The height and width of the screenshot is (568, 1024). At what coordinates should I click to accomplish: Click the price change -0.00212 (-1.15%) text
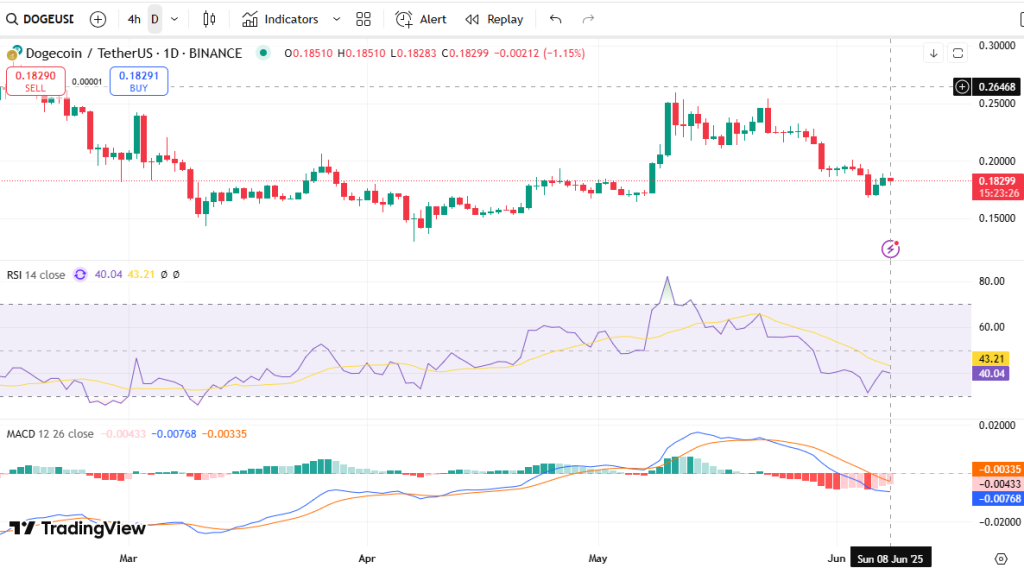tap(539, 54)
